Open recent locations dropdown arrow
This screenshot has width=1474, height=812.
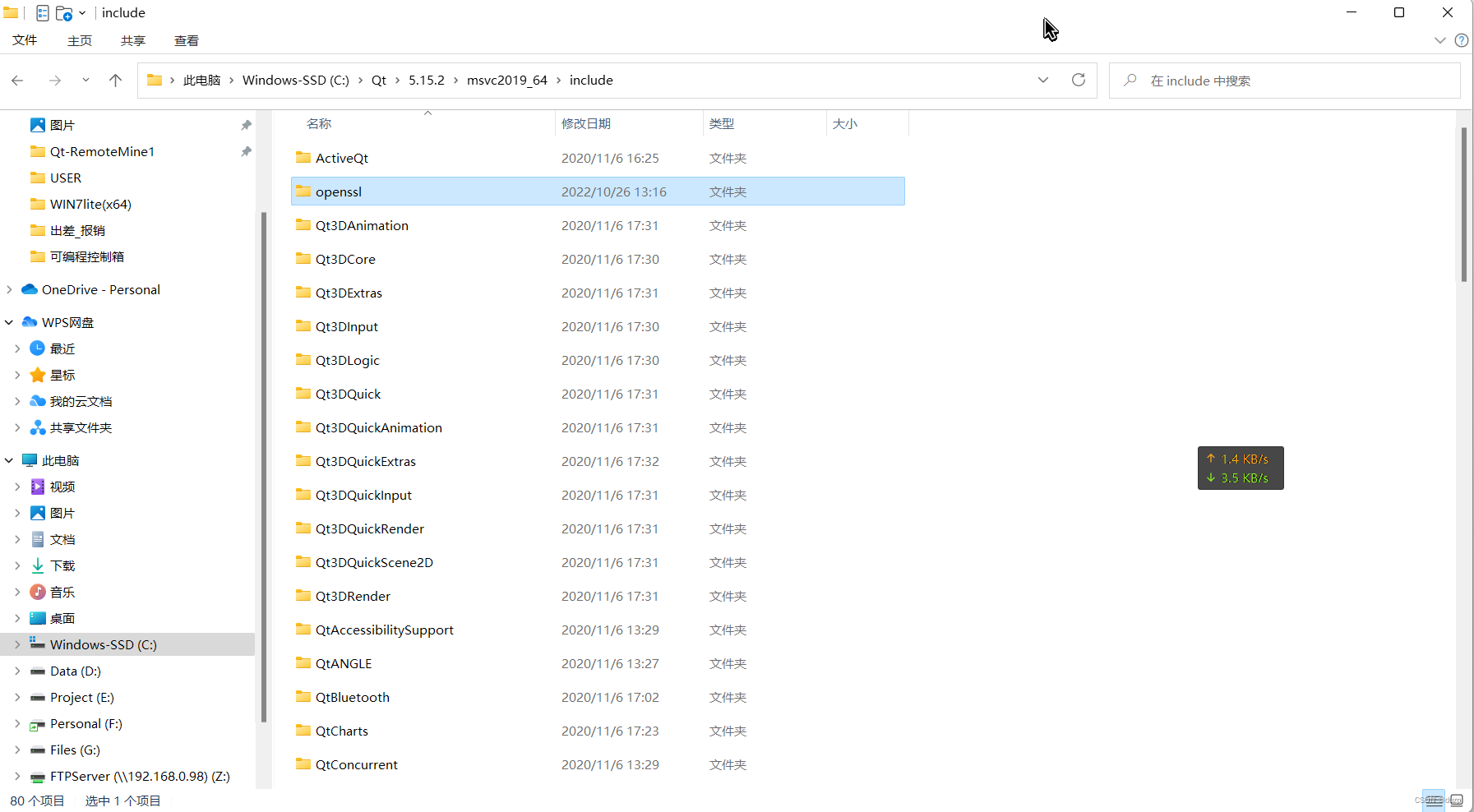pyautogui.click(x=85, y=81)
